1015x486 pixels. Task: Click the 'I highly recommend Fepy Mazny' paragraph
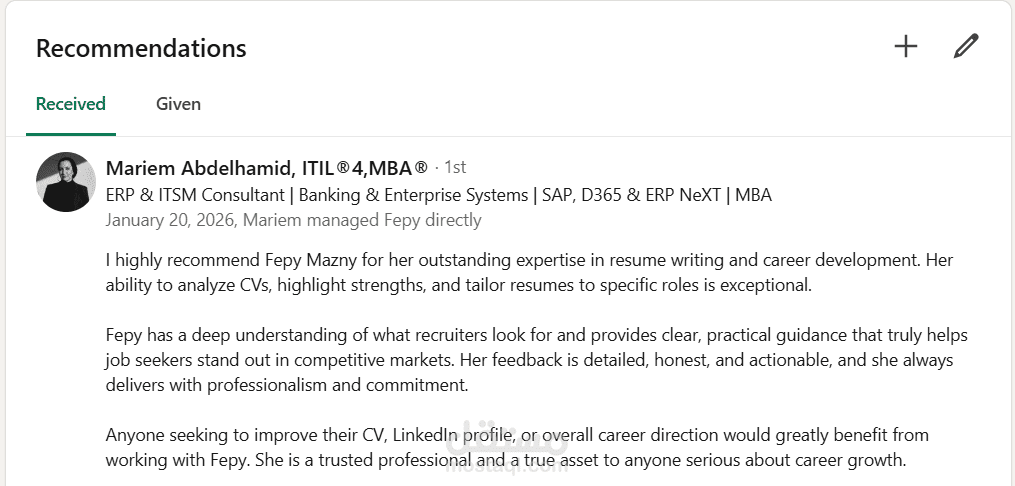point(529,273)
